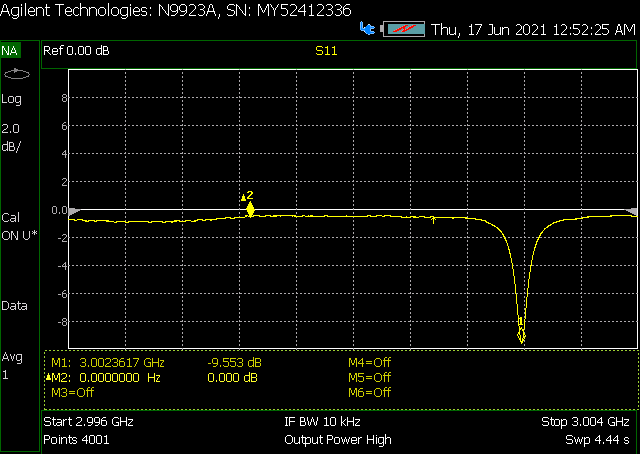Viewport: 640px width, 454px height.
Task: Click the IF BW 10 kHz setting
Action: [x=322, y=422]
